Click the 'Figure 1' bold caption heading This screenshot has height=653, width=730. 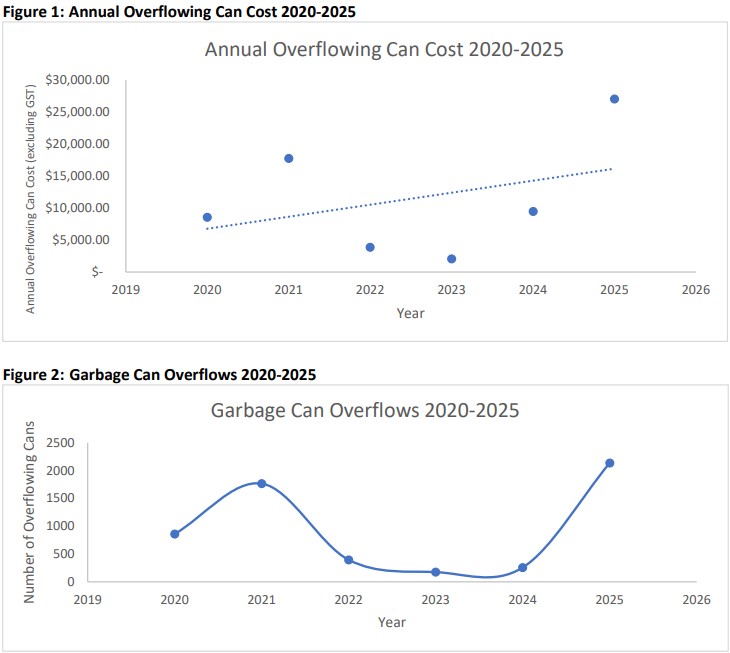(x=179, y=10)
